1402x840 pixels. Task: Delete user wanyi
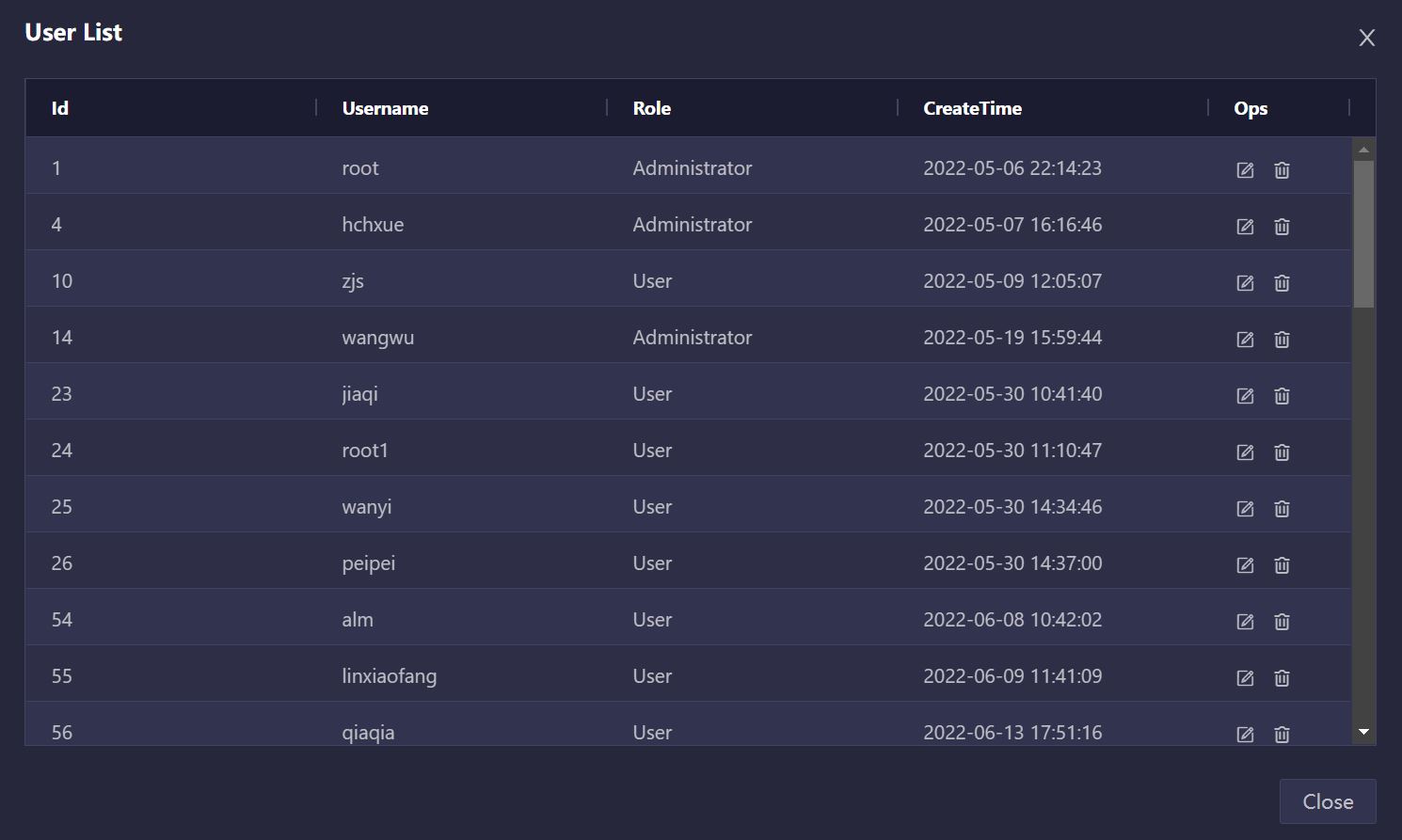1282,509
